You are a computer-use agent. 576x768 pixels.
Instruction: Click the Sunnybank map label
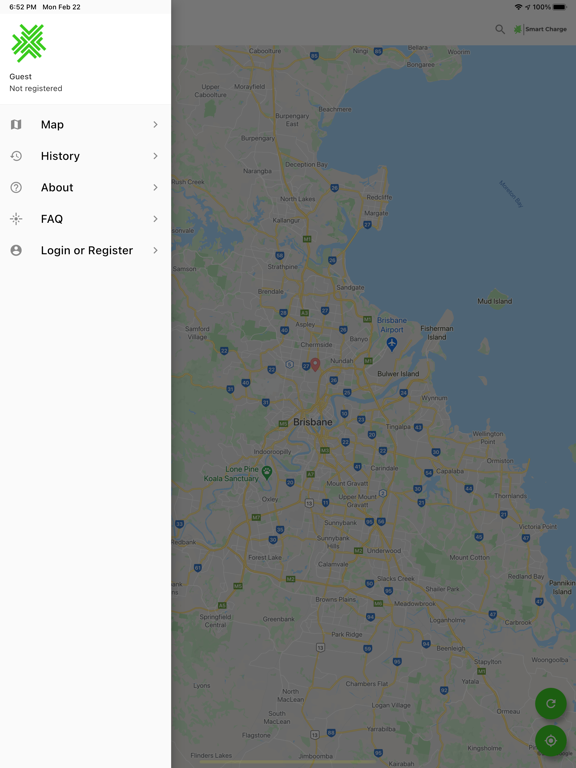click(340, 523)
